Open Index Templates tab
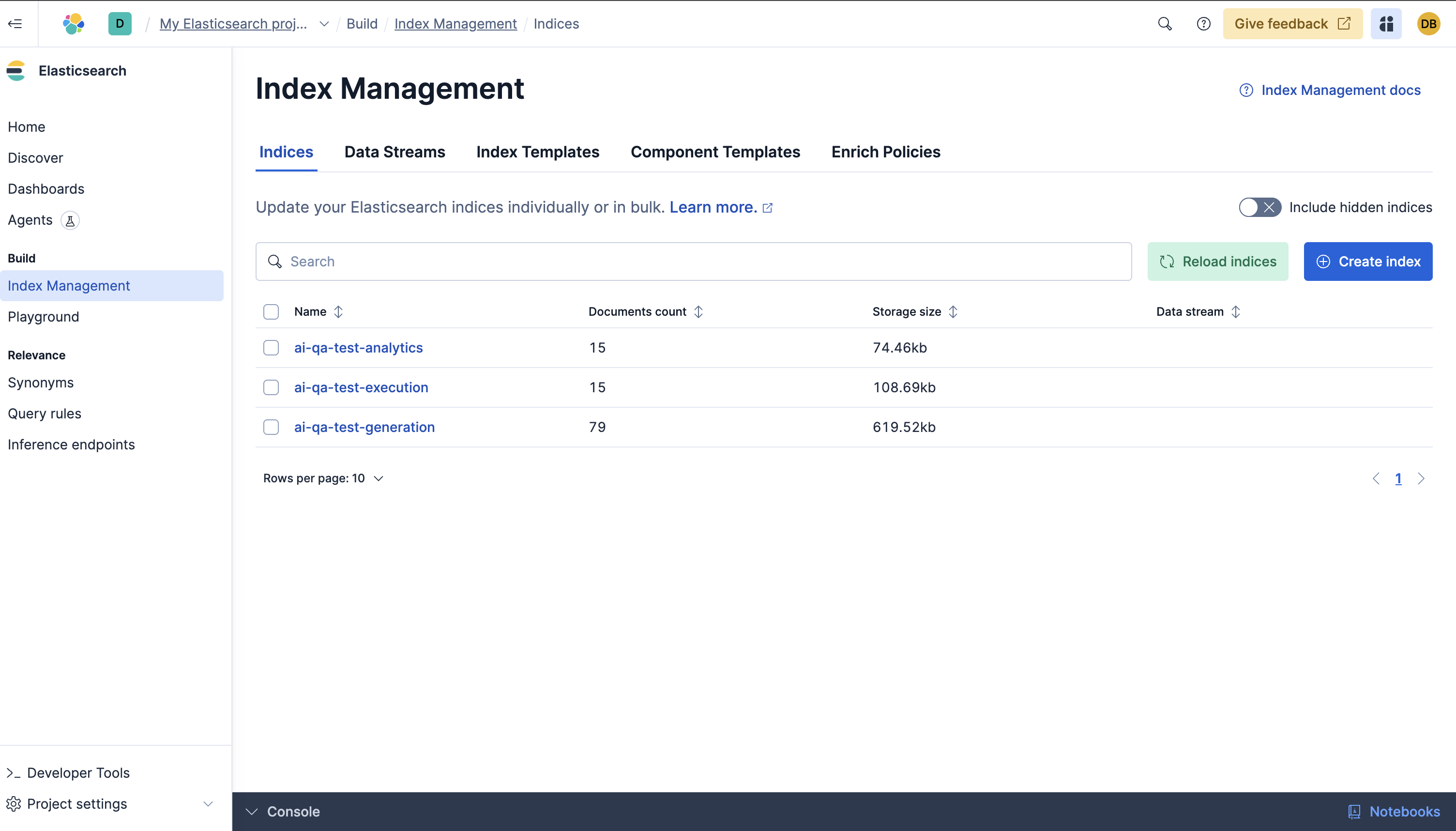The width and height of the screenshot is (1456, 831). [537, 152]
